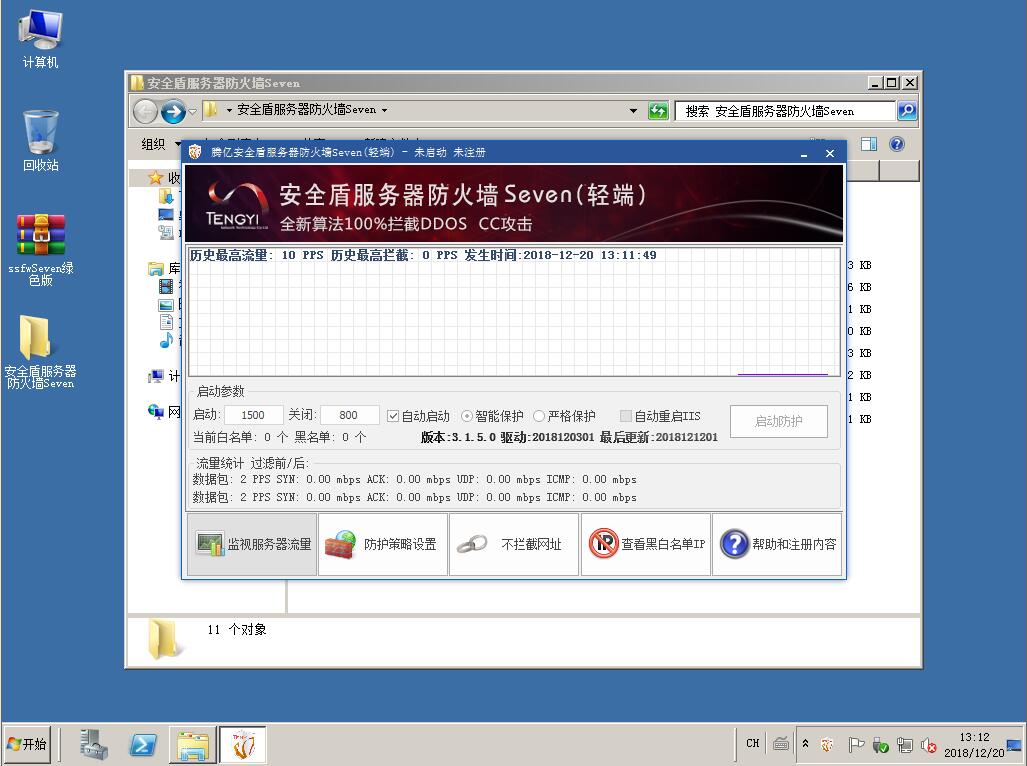Screen dimensions: 1027x766
Task: Click the 关闭 threshold field showing 800
Action: pyautogui.click(x=349, y=415)
